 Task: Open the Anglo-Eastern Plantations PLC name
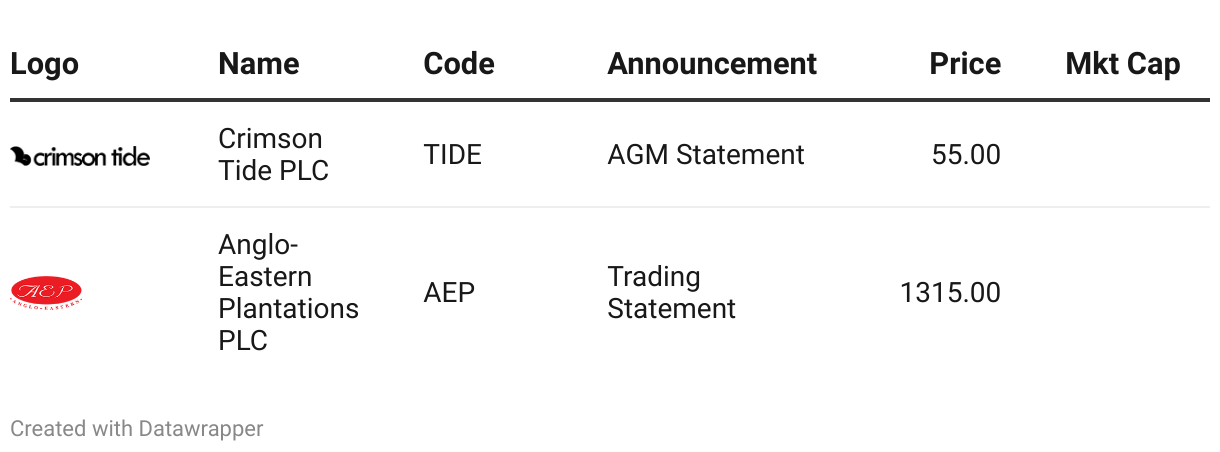(x=288, y=292)
